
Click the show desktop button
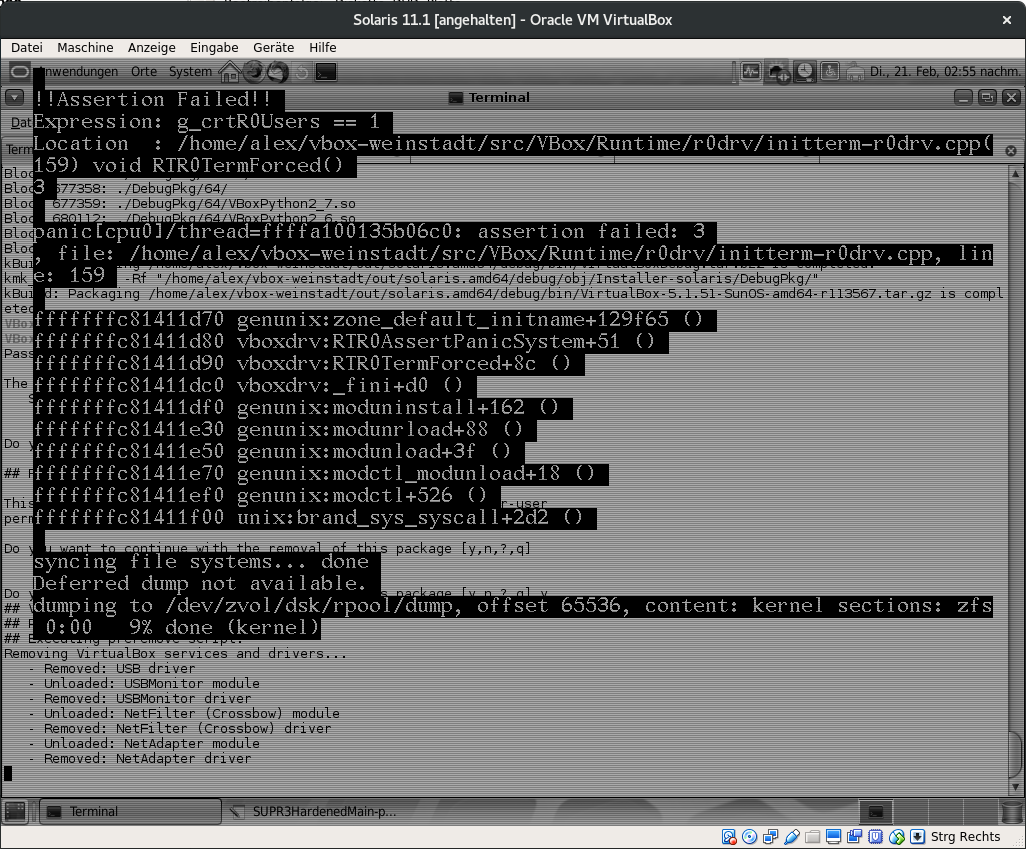tap(15, 812)
